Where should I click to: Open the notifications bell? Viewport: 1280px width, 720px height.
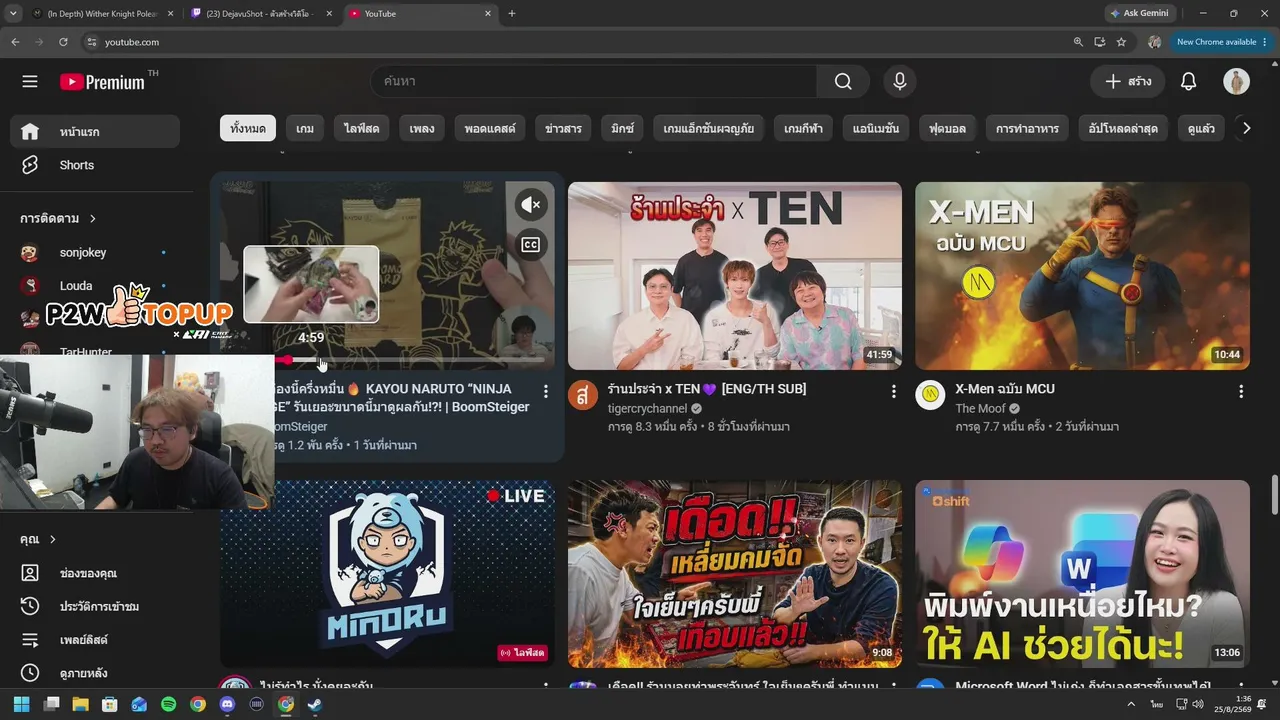[1188, 82]
